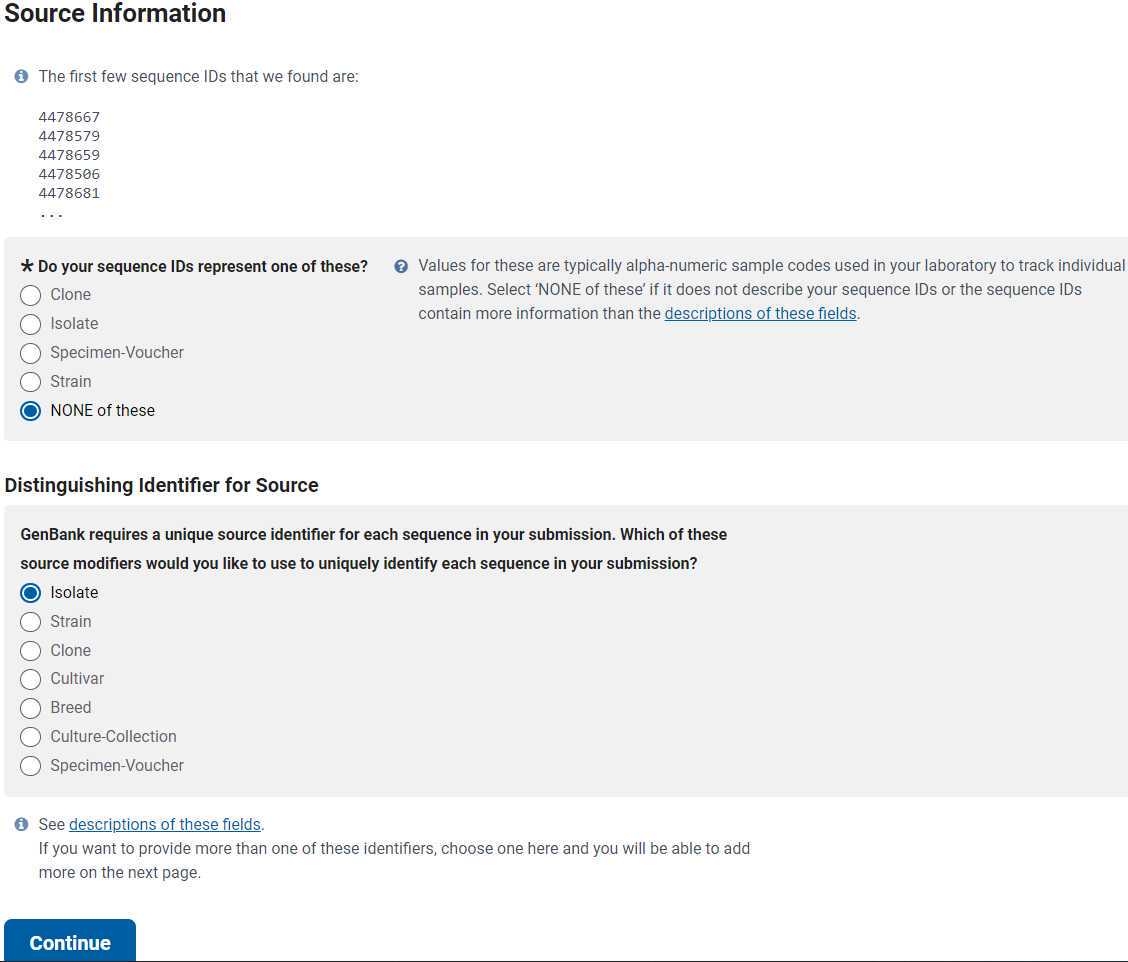Choose Specimen-Voucher for sequence IDs
Viewport: 1128px width, 962px height.
(30, 353)
